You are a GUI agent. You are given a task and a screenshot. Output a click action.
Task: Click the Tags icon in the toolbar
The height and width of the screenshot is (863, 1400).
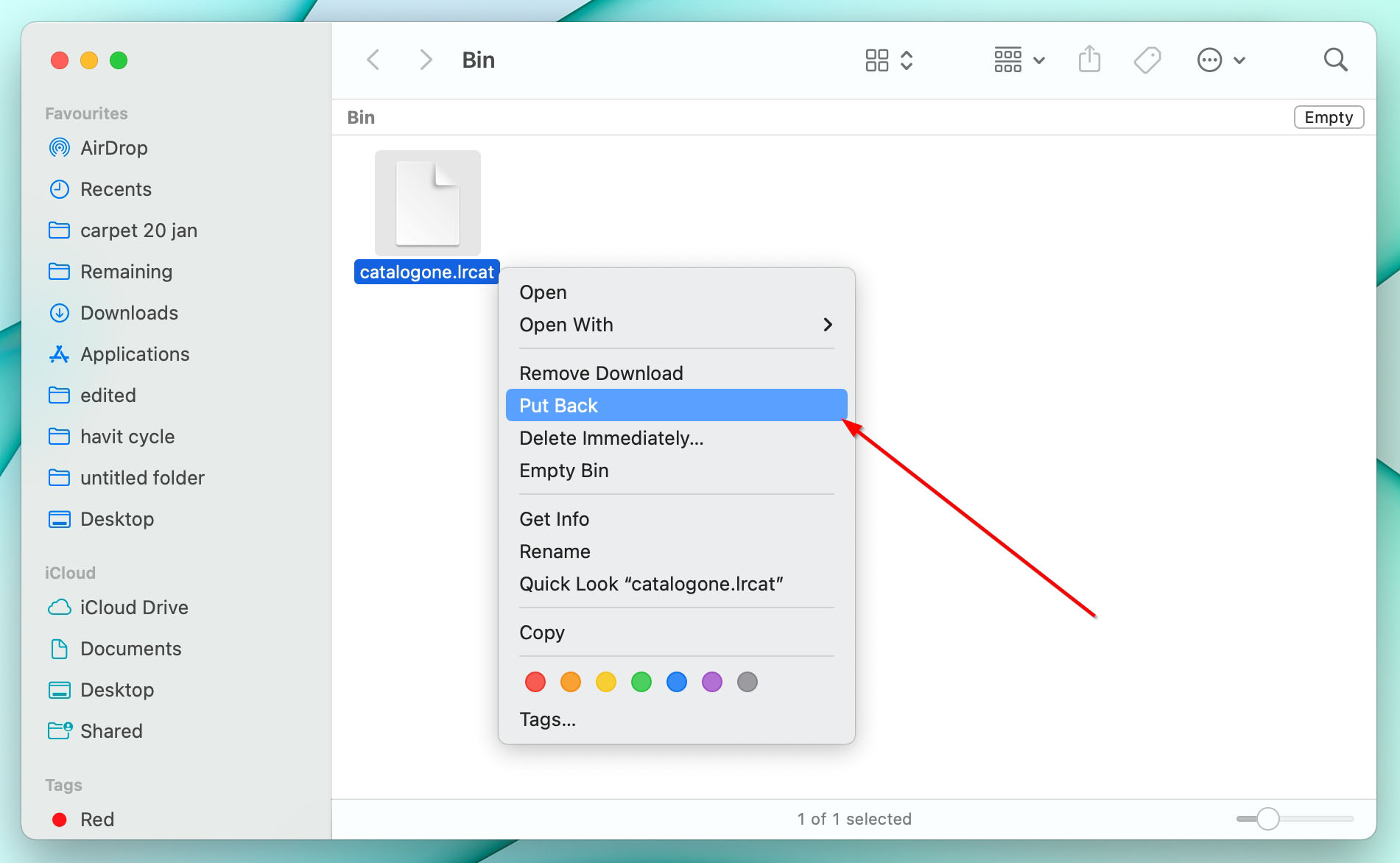(1147, 60)
